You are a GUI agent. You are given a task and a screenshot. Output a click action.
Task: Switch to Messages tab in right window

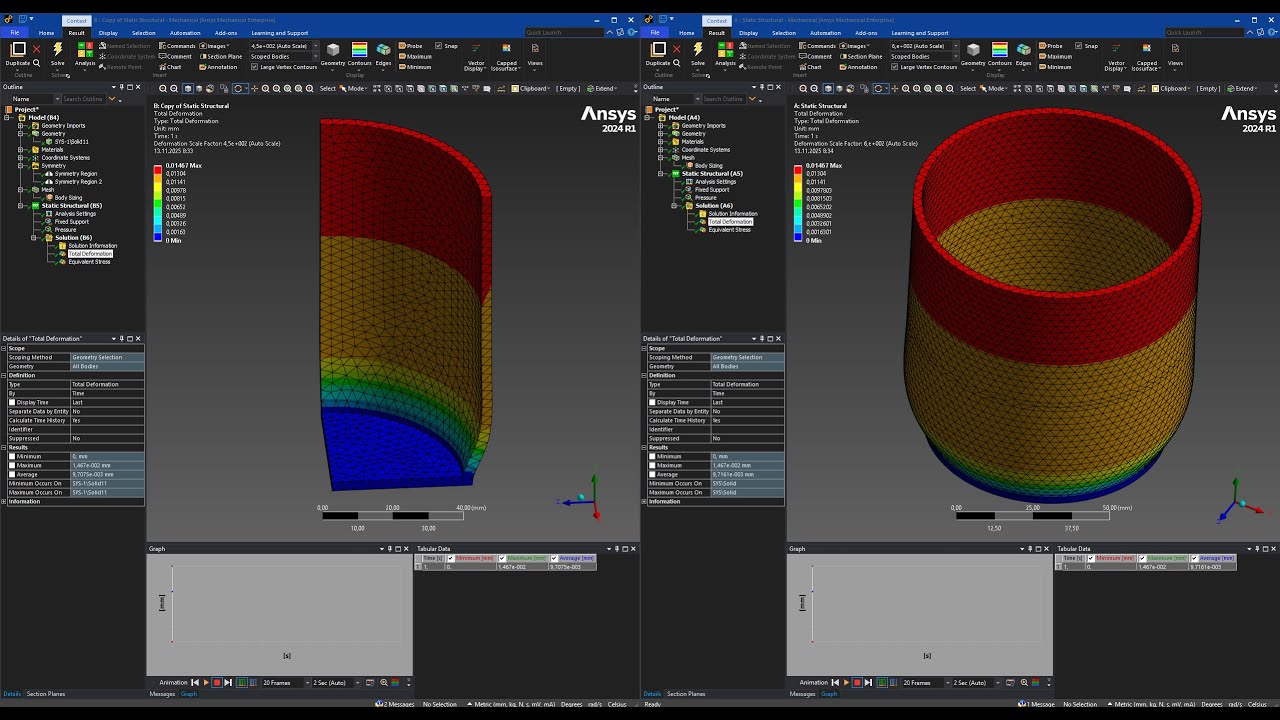click(802, 693)
